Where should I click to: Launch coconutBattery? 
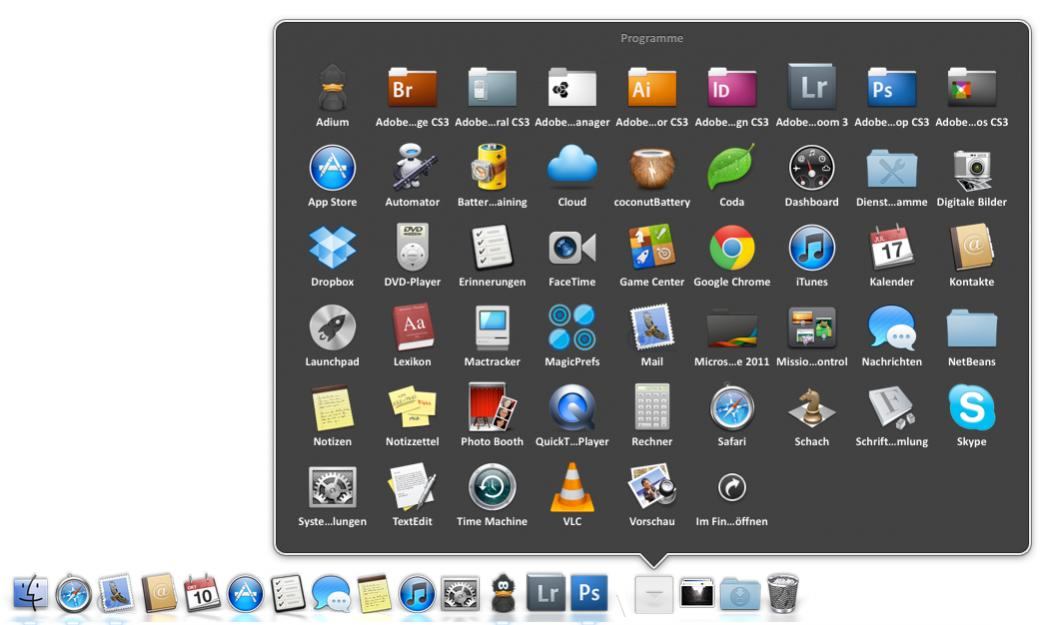point(652,168)
